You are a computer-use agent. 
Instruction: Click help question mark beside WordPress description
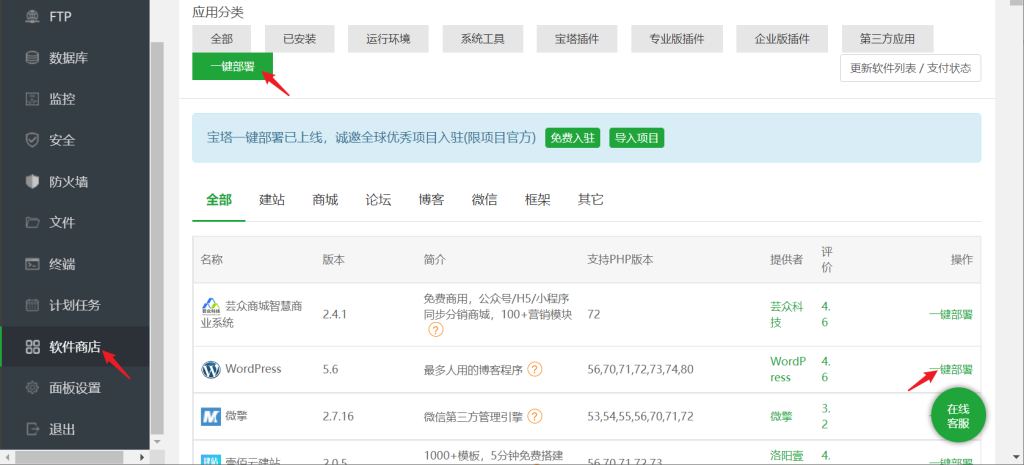coord(535,369)
